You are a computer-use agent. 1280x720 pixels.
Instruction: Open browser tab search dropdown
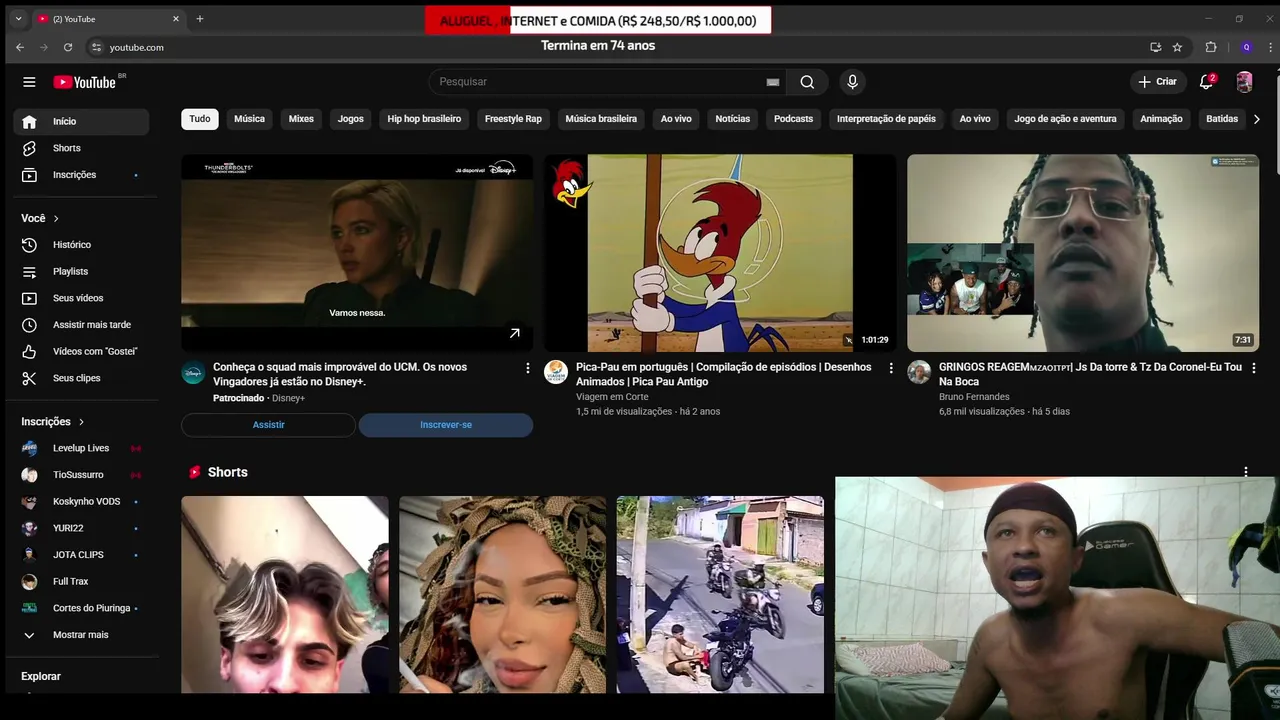(x=18, y=19)
